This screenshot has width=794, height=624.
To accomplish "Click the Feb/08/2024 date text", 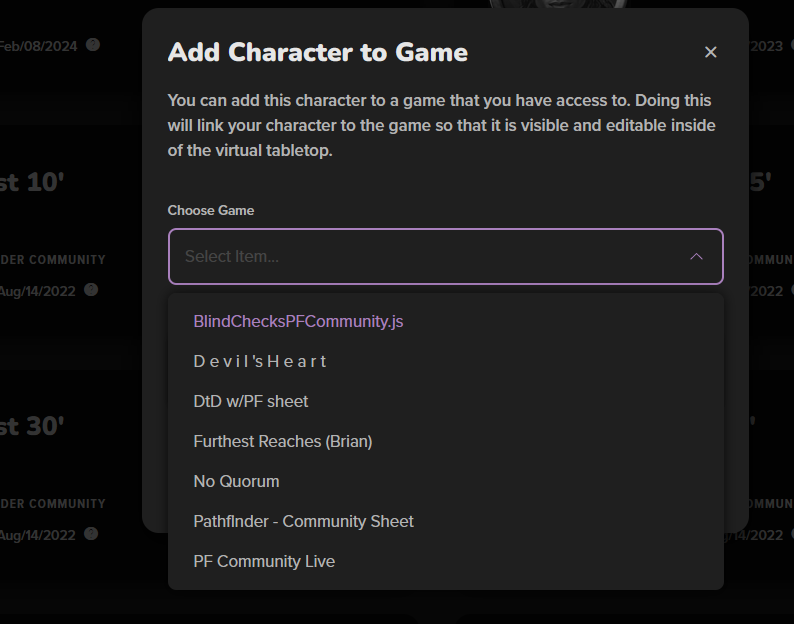I will click(x=38, y=46).
